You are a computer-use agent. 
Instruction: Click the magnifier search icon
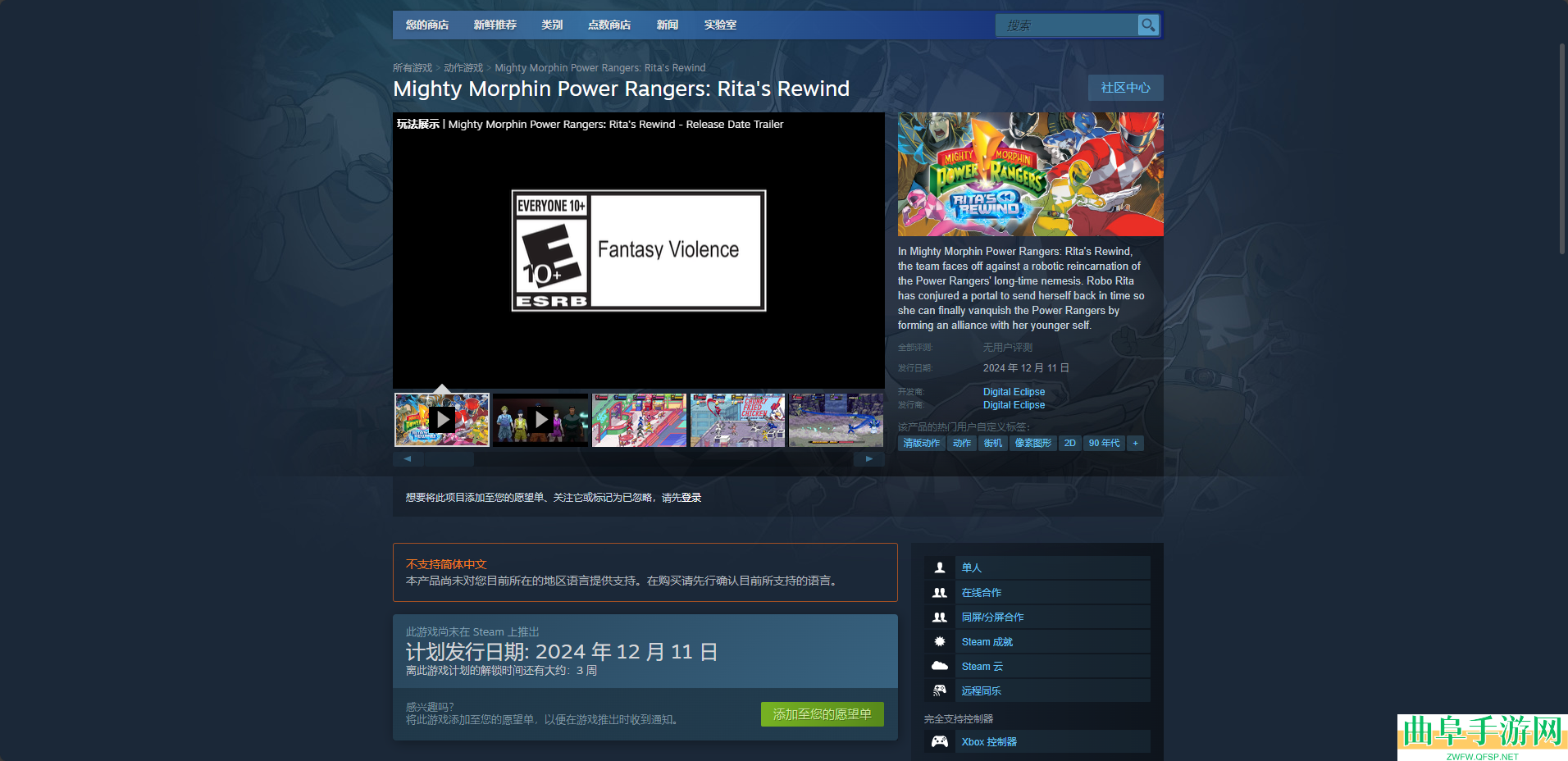(x=1148, y=25)
